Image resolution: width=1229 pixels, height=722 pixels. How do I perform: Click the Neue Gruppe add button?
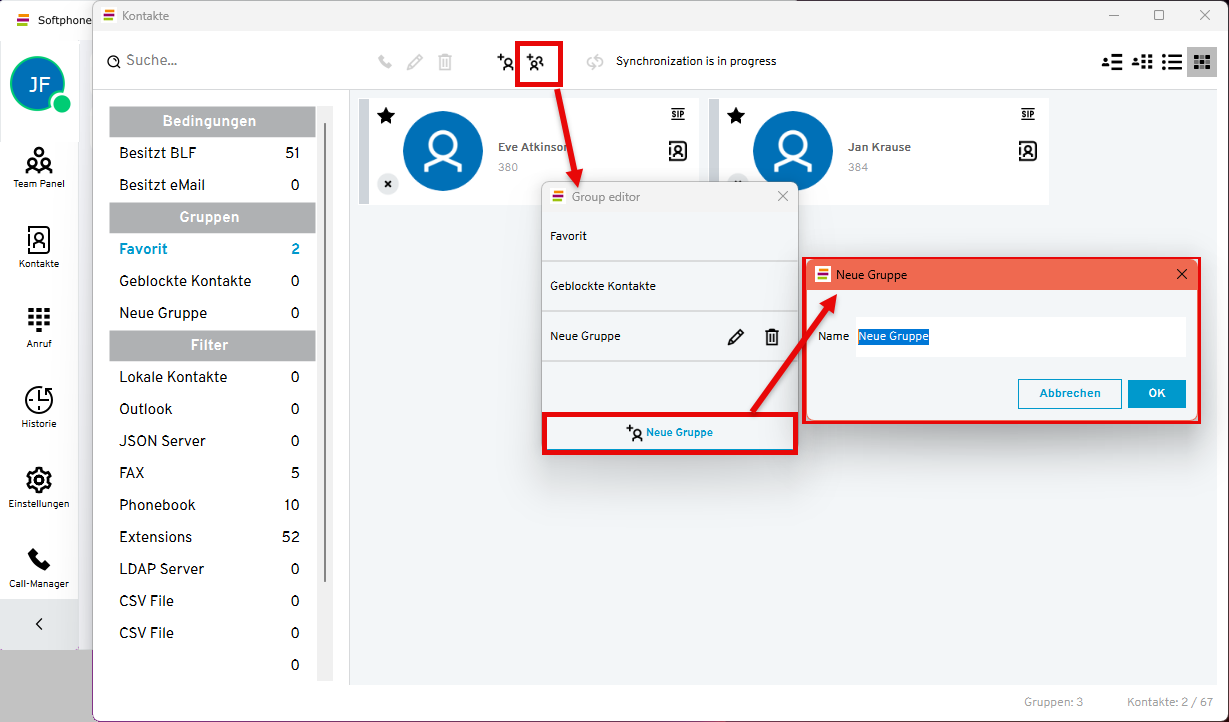669,433
